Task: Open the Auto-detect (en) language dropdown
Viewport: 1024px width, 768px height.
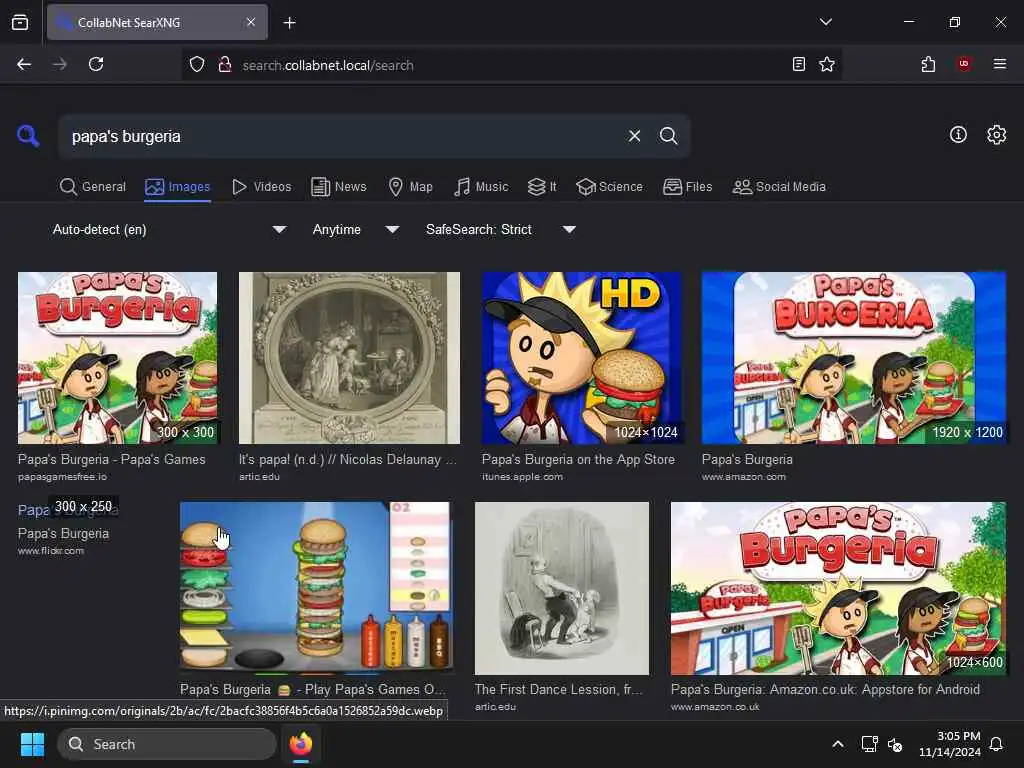Action: [170, 229]
